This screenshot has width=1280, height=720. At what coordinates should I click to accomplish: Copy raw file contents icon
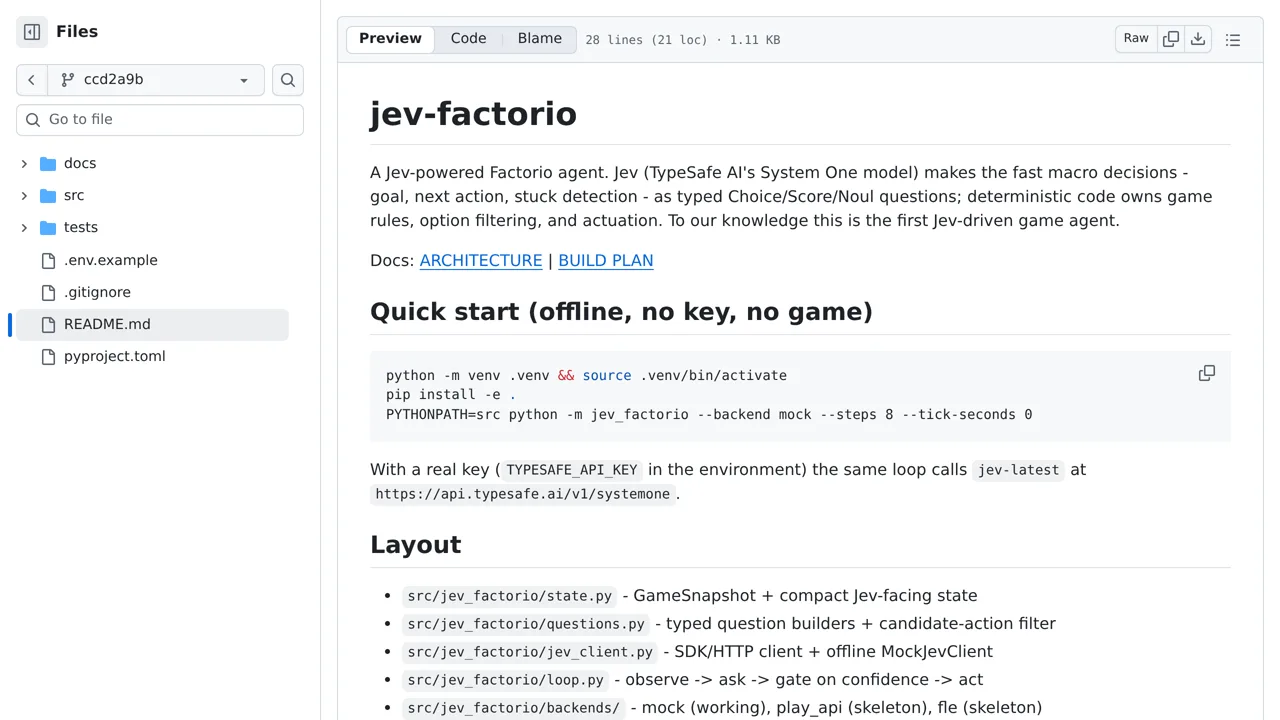[x=1171, y=39]
